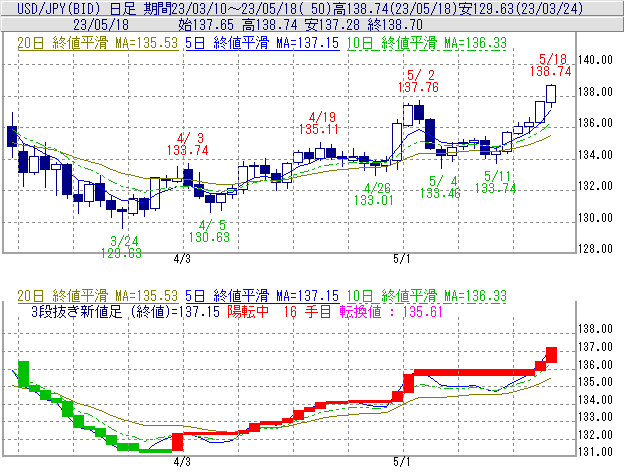This screenshot has width=624, height=475.
Task: Click the top red block at 137.00
Action: click(x=551, y=355)
